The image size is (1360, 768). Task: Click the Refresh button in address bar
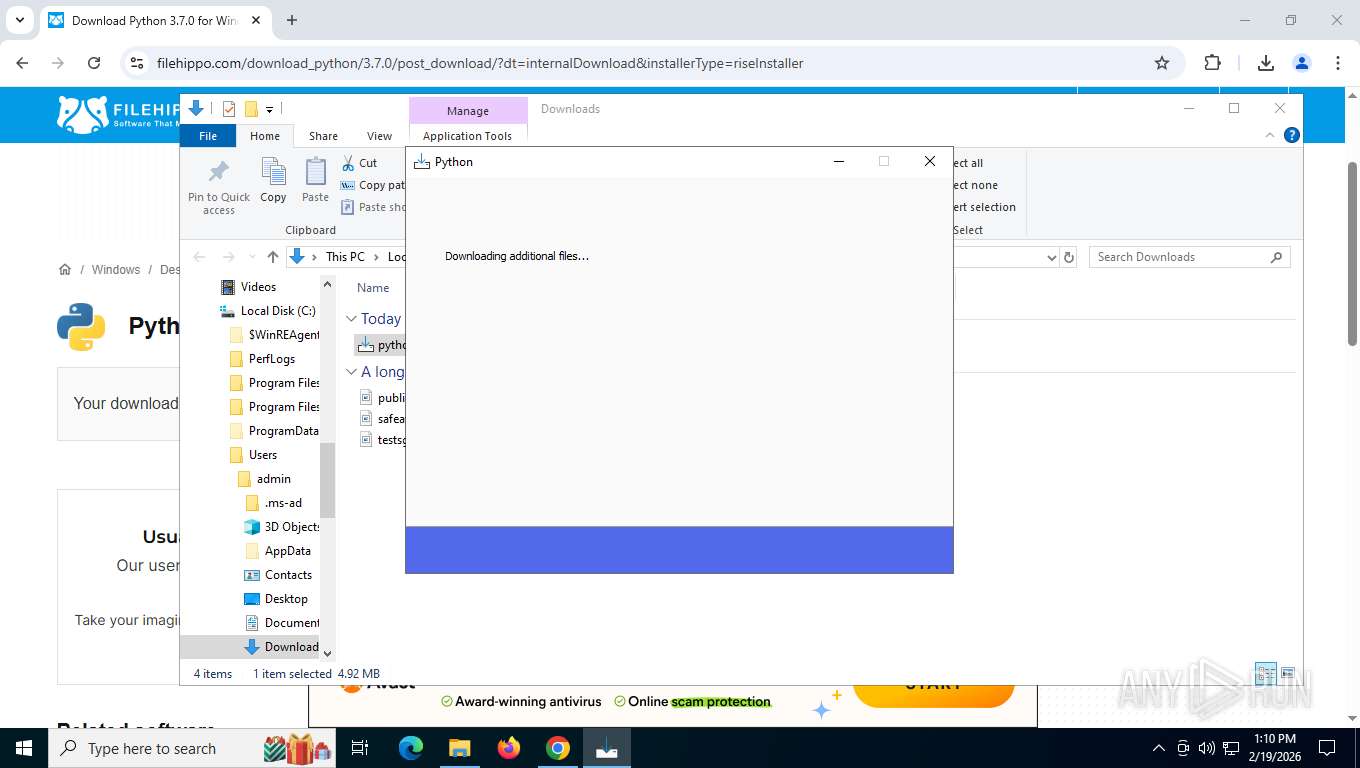click(1069, 257)
